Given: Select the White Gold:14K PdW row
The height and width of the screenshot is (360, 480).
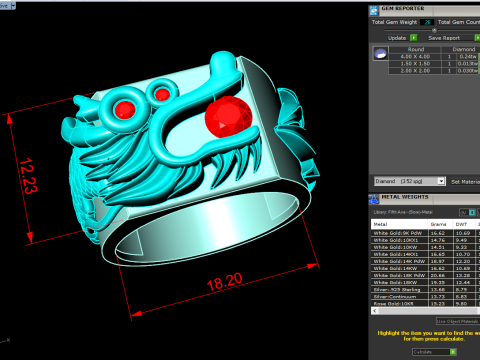Looking at the screenshot, I should point(425,261).
